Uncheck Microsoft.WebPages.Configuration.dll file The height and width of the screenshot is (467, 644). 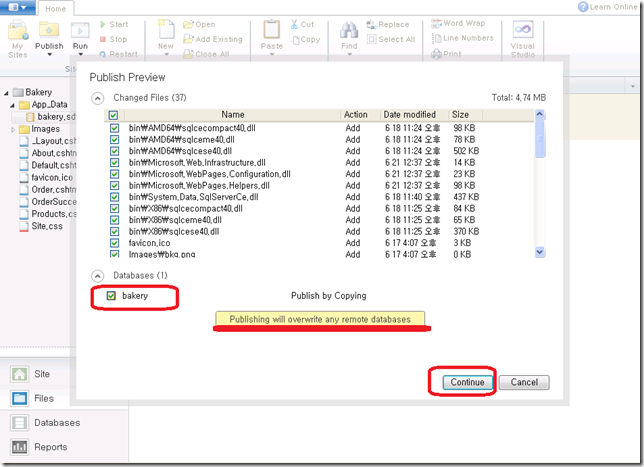click(114, 174)
